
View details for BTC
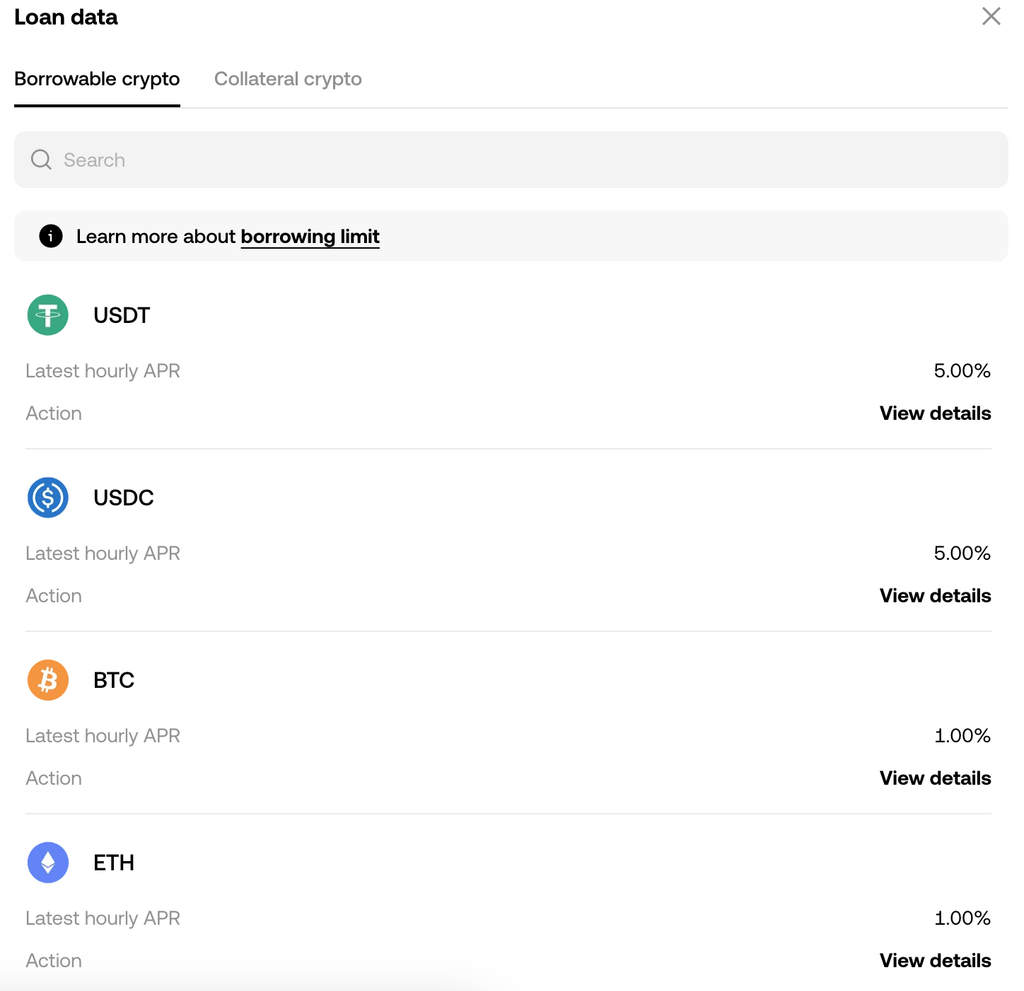(935, 778)
